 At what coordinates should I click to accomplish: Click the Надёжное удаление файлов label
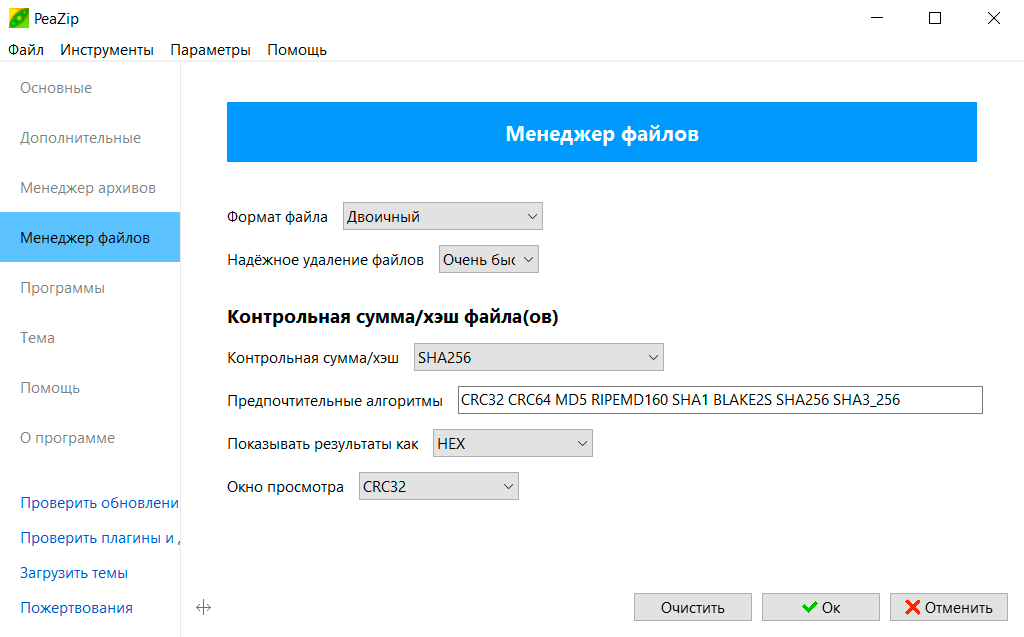point(325,260)
